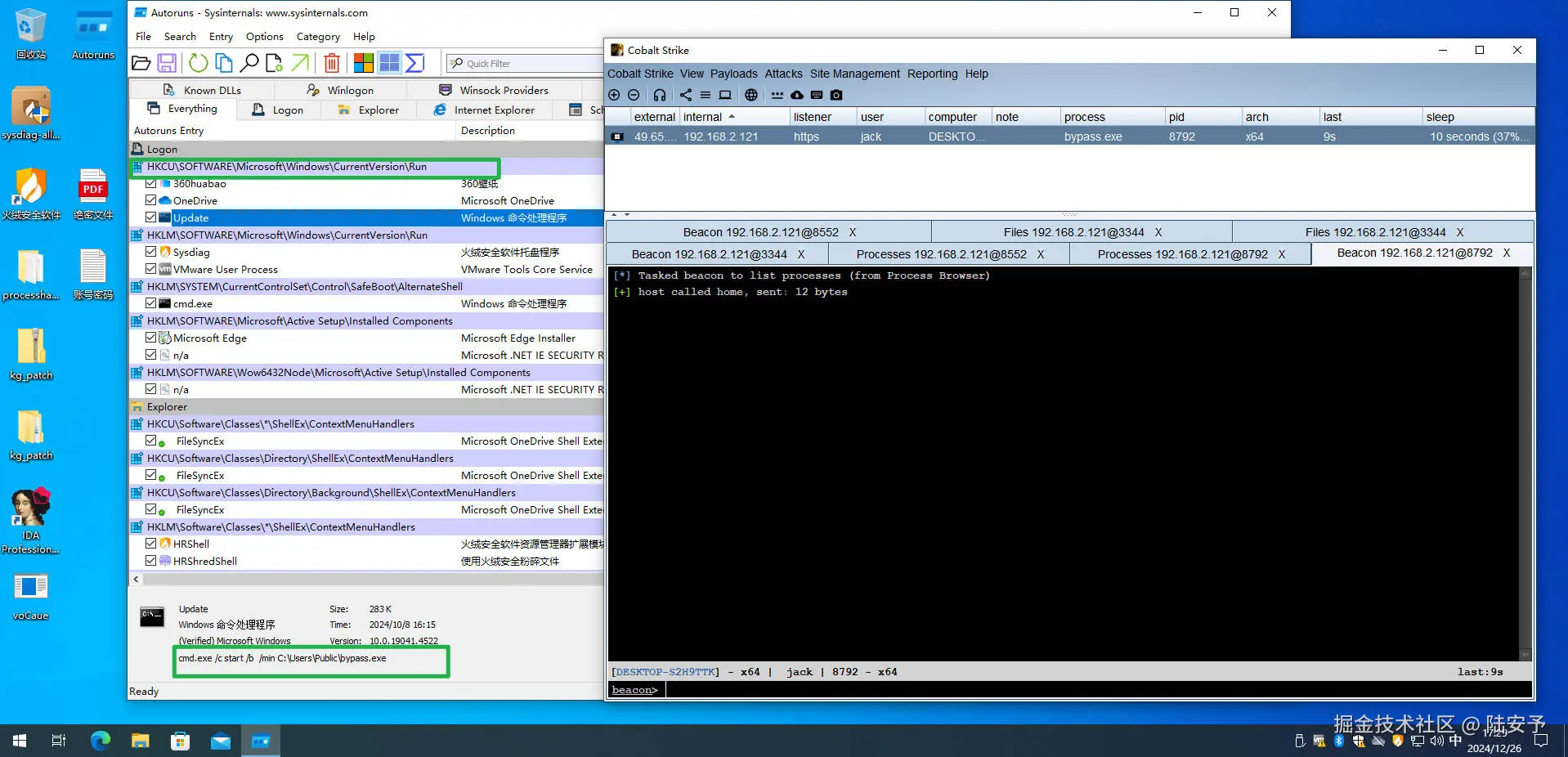Open the Payloads menu
1568x757 pixels.
tap(733, 74)
